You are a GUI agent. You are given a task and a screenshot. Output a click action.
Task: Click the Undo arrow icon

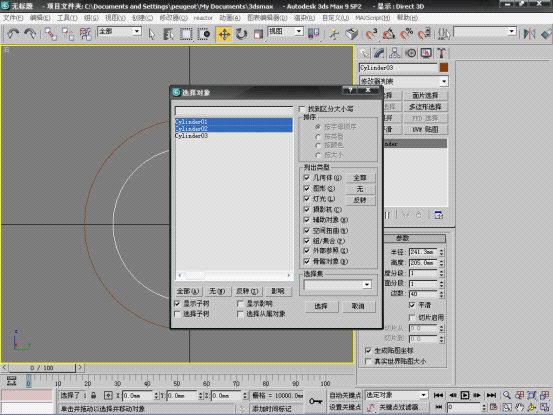coord(13,34)
